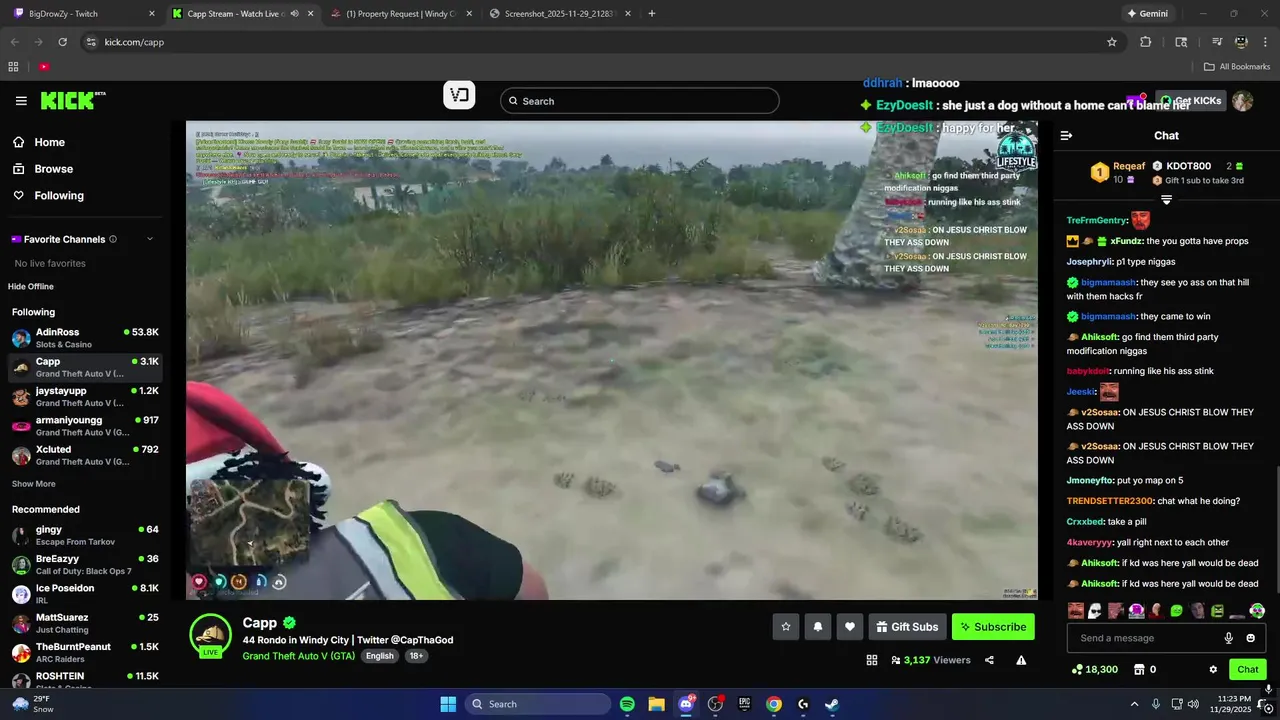Bookmark this page with star icon
This screenshot has width=1280, height=720.
[1111, 42]
